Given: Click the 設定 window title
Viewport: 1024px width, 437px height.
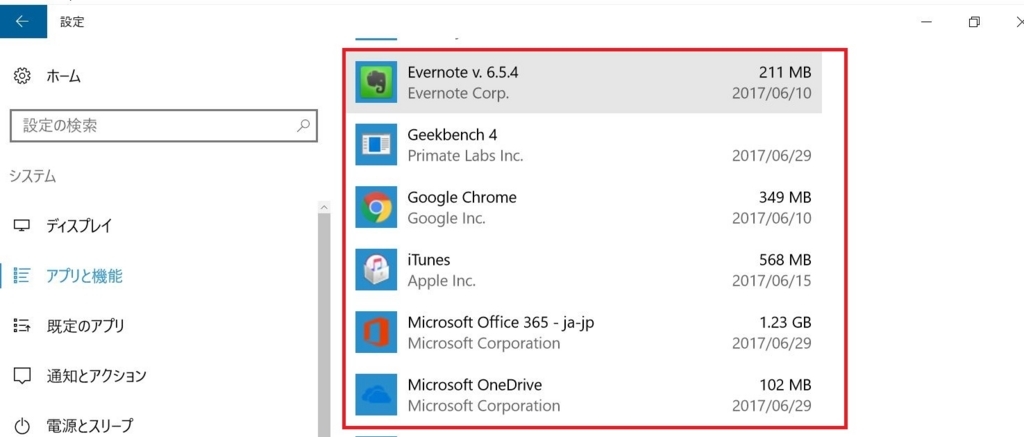Looking at the screenshot, I should click(x=72, y=22).
